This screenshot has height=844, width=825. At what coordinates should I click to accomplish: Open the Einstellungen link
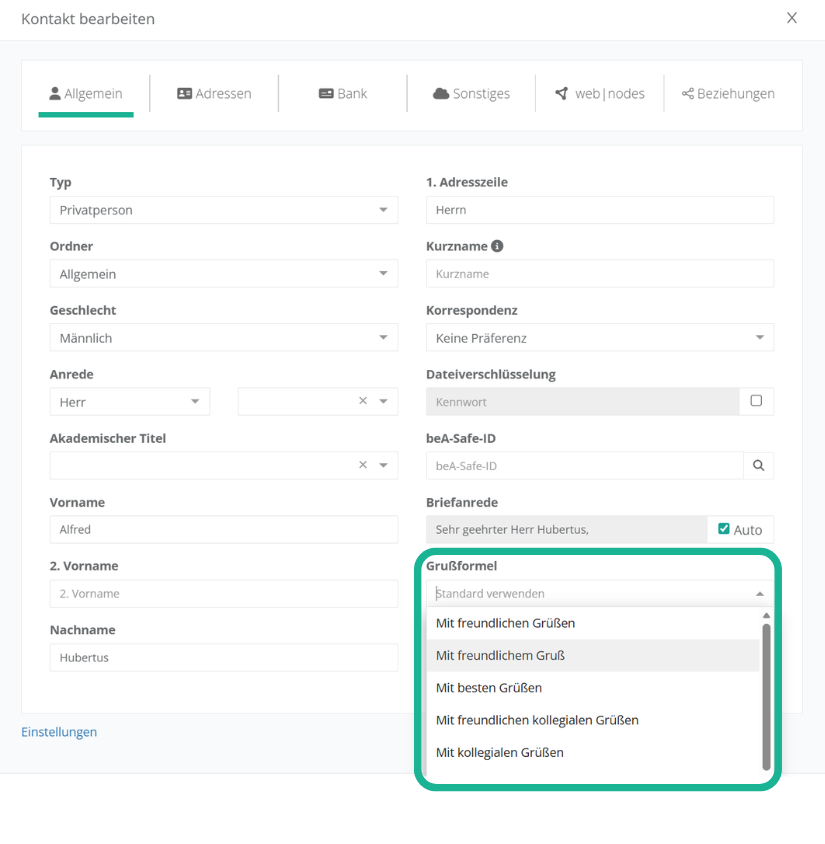[x=59, y=732]
